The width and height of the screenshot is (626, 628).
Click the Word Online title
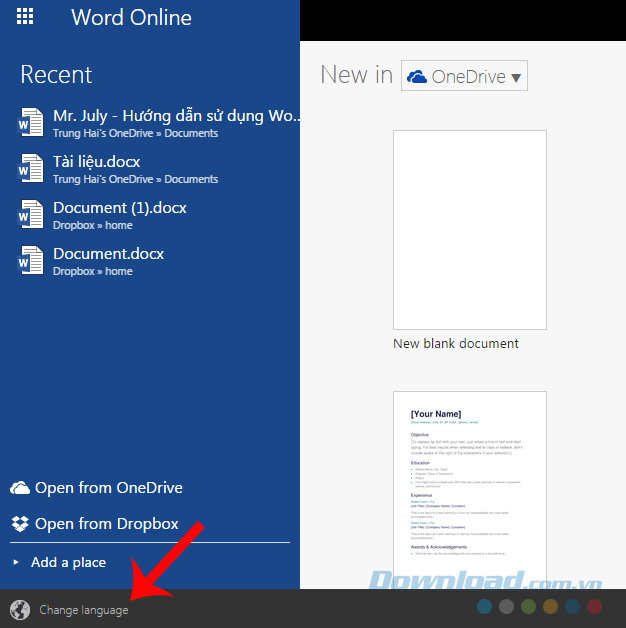(131, 18)
